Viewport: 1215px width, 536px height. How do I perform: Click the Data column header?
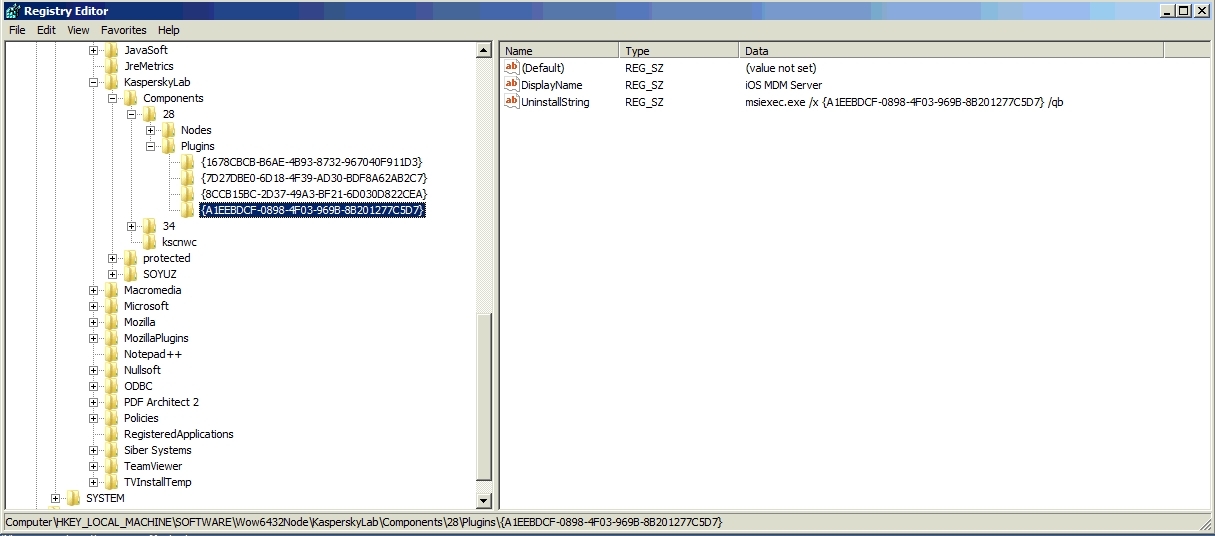pyautogui.click(x=952, y=50)
